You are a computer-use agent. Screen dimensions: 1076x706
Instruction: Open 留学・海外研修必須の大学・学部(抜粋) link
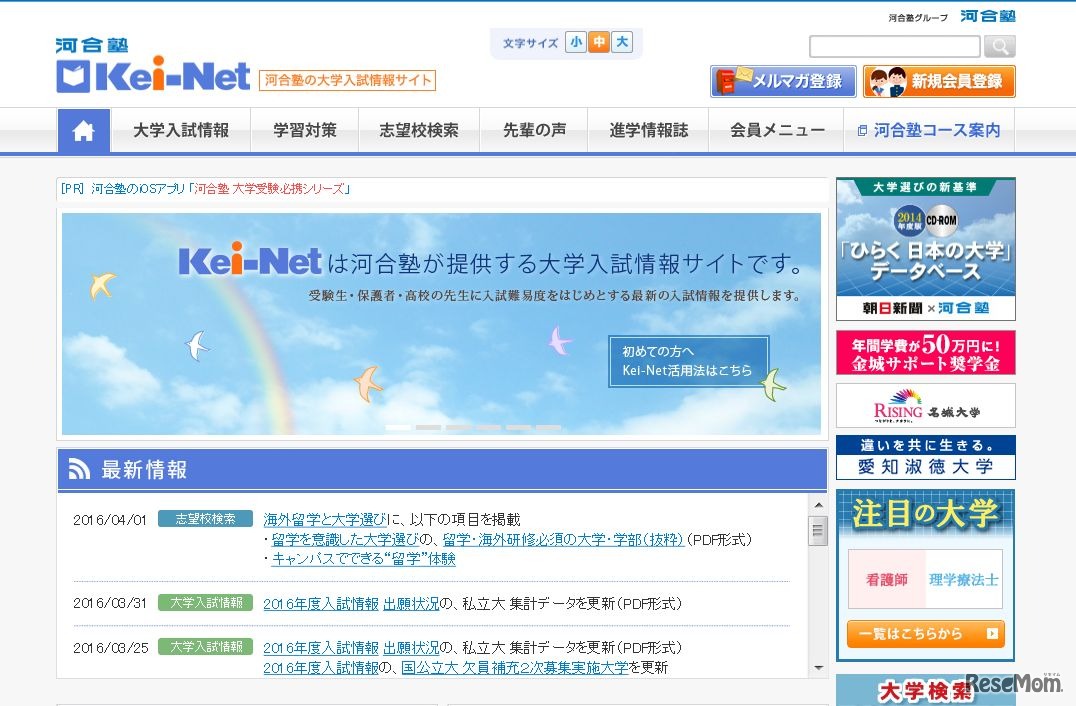tap(563, 539)
